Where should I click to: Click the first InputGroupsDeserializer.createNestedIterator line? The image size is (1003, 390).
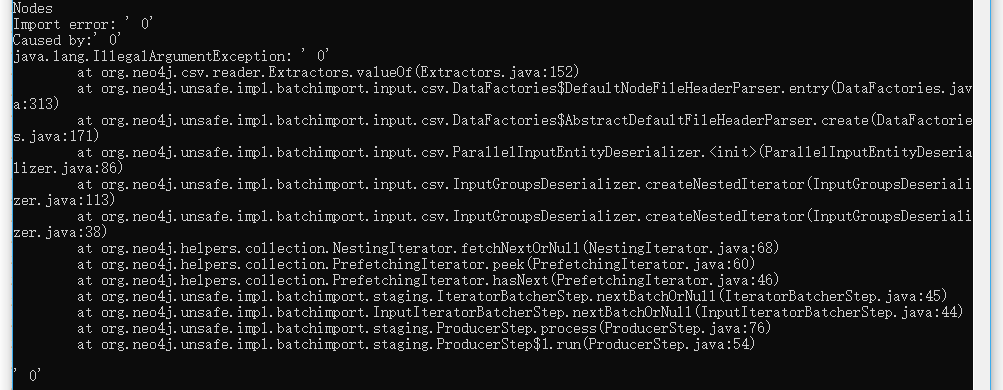point(524,184)
